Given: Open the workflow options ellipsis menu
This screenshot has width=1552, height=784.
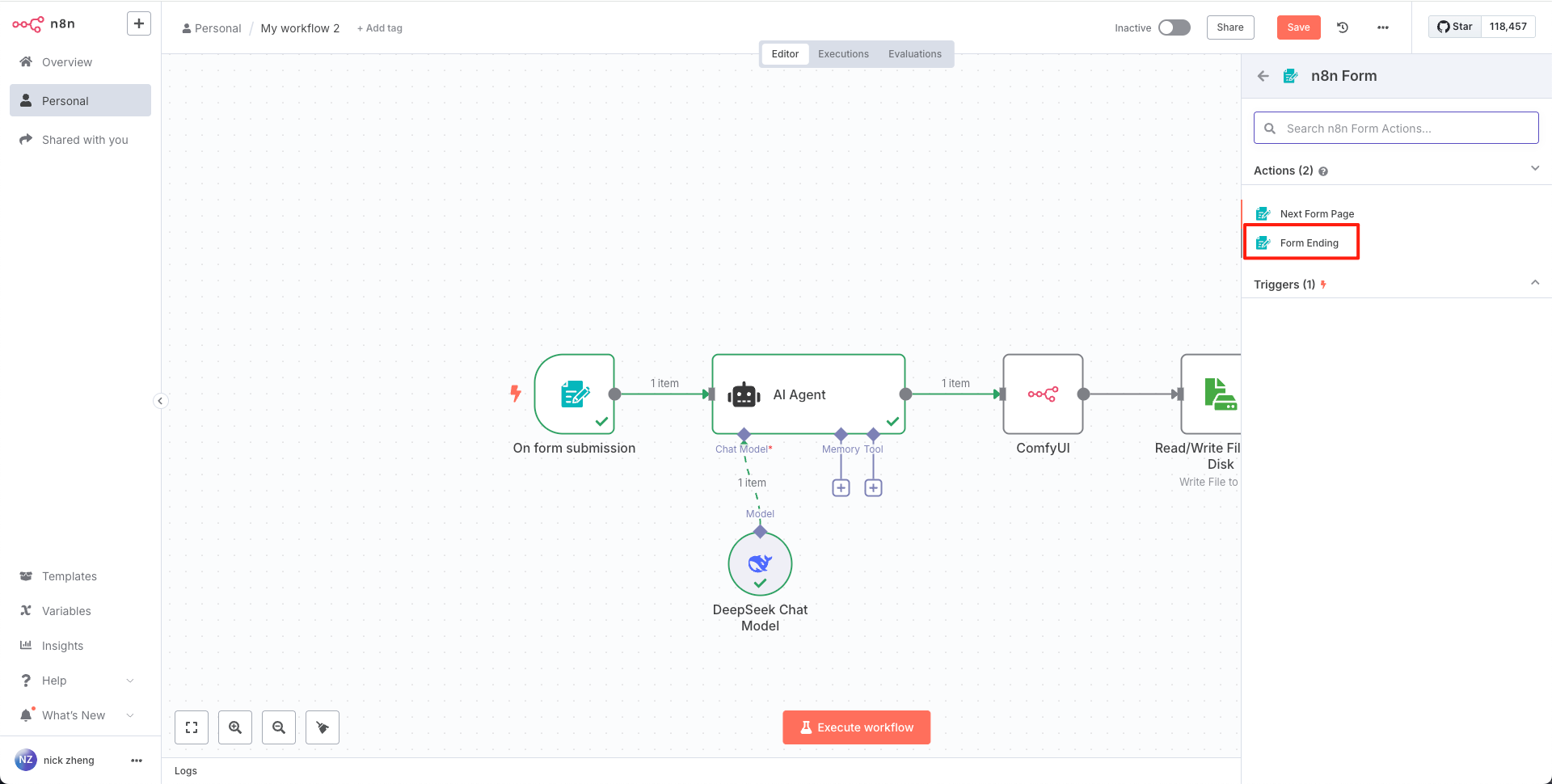Looking at the screenshot, I should tap(1383, 27).
